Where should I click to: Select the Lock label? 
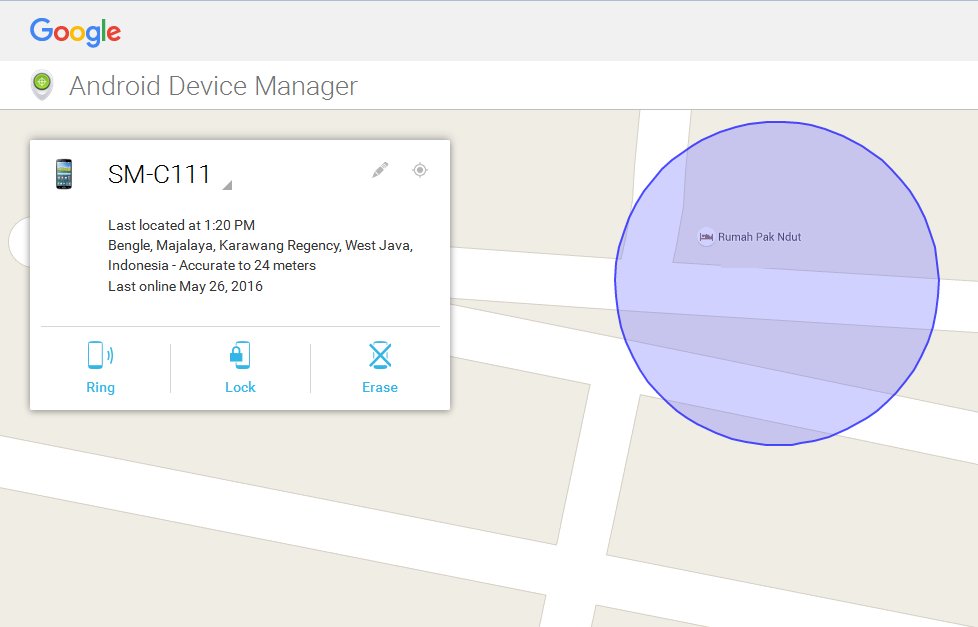pos(240,387)
